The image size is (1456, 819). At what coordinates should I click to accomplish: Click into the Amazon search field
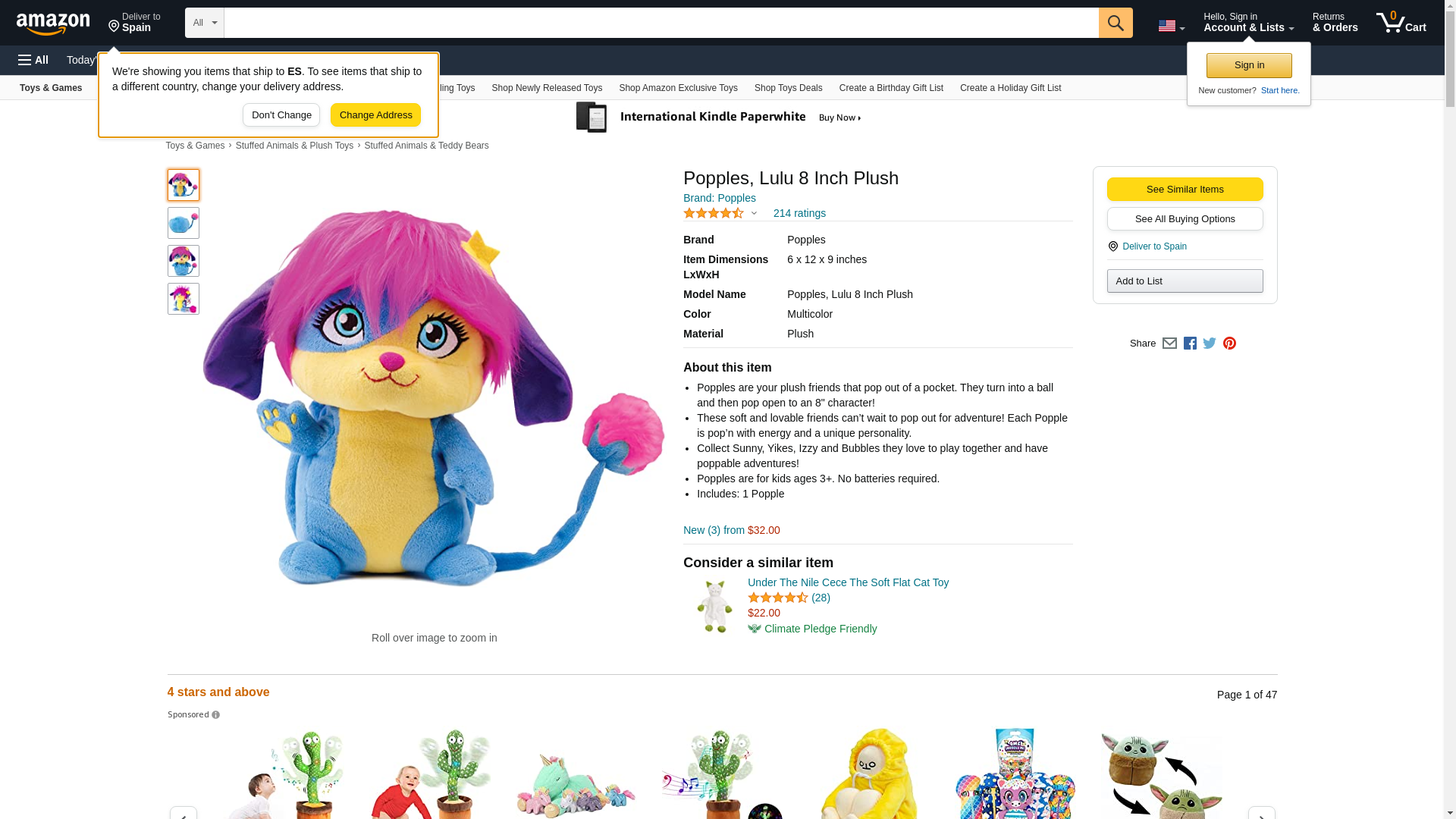tap(660, 23)
